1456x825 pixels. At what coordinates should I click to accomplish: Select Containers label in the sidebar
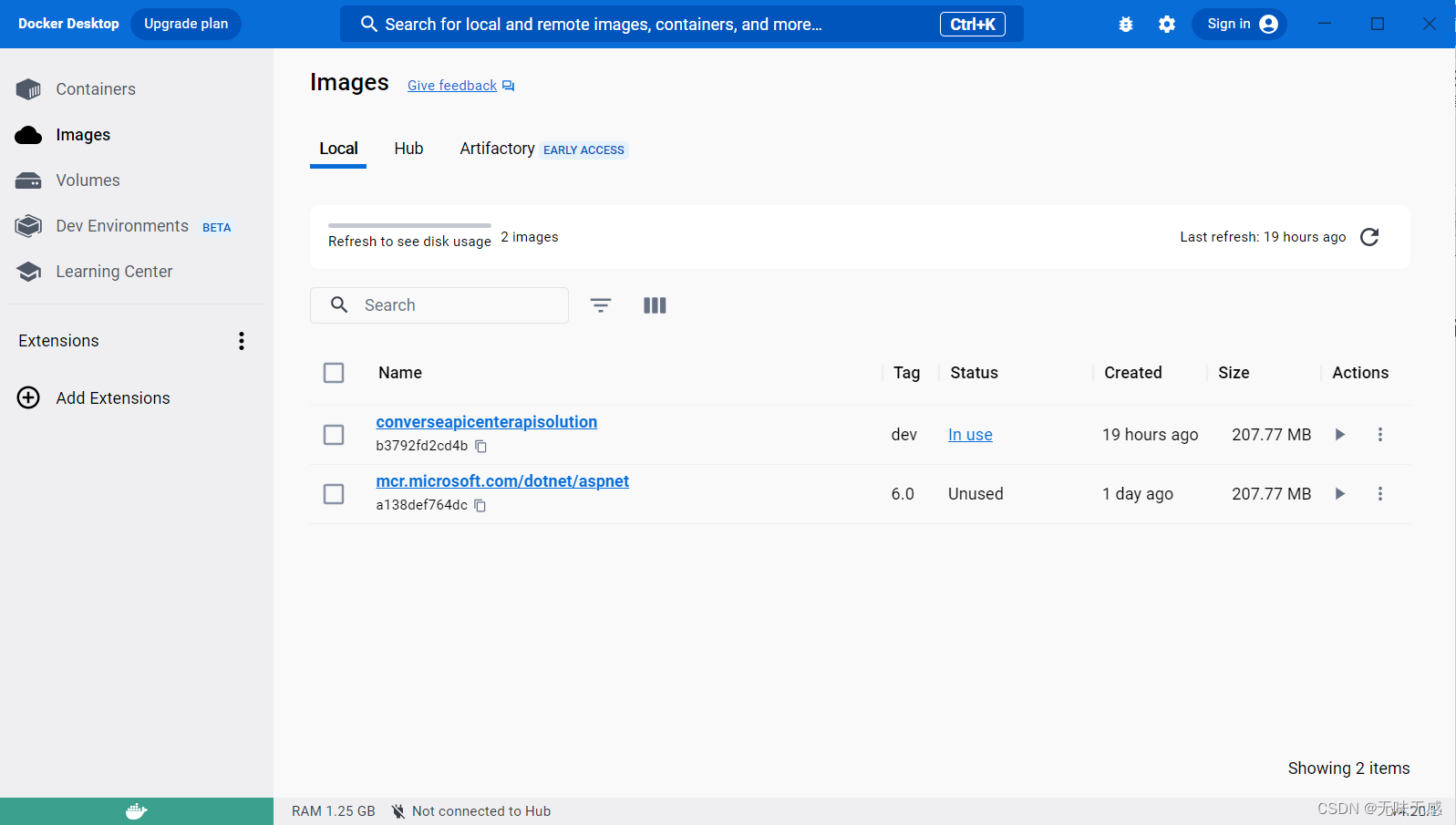coord(96,89)
